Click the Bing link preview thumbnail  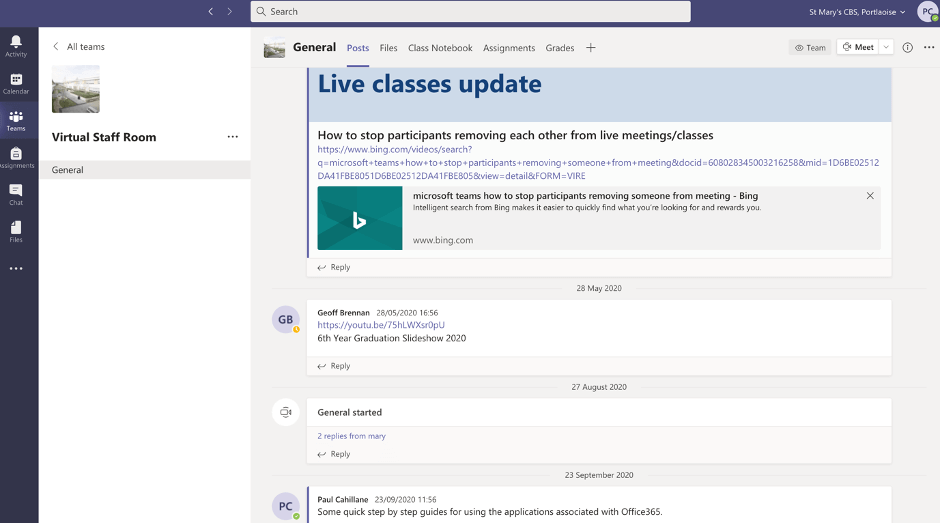coord(359,218)
